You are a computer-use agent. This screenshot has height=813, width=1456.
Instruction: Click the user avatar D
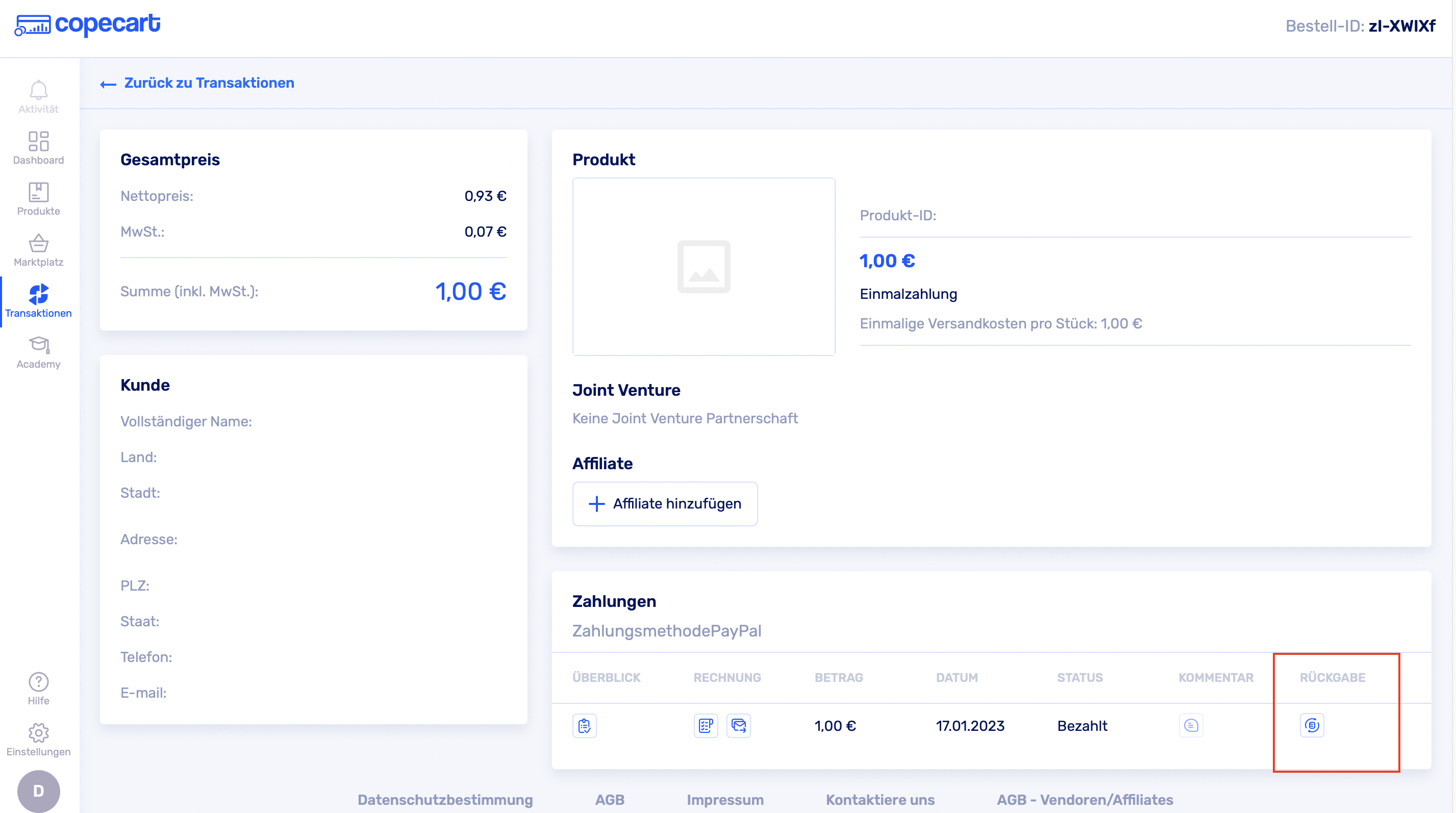(38, 791)
